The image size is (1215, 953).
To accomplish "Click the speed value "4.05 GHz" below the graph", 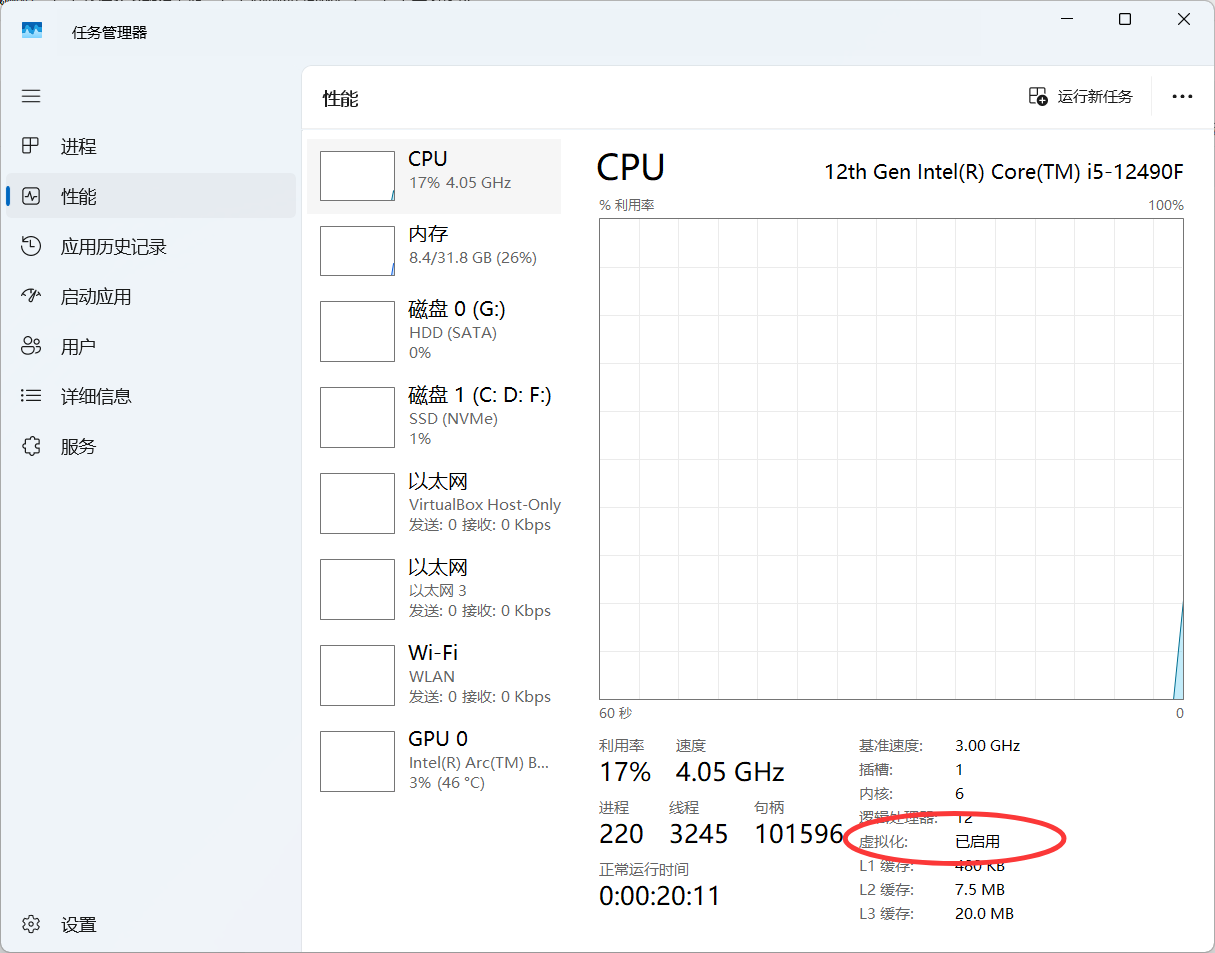I will 730,772.
